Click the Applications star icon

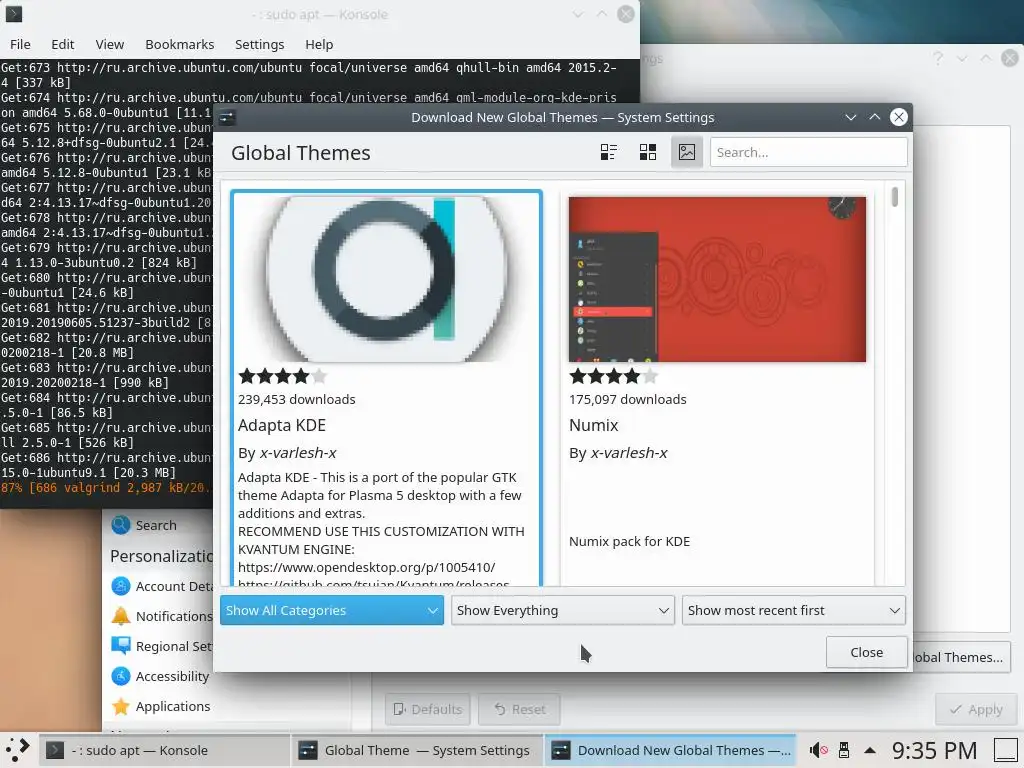coord(121,706)
